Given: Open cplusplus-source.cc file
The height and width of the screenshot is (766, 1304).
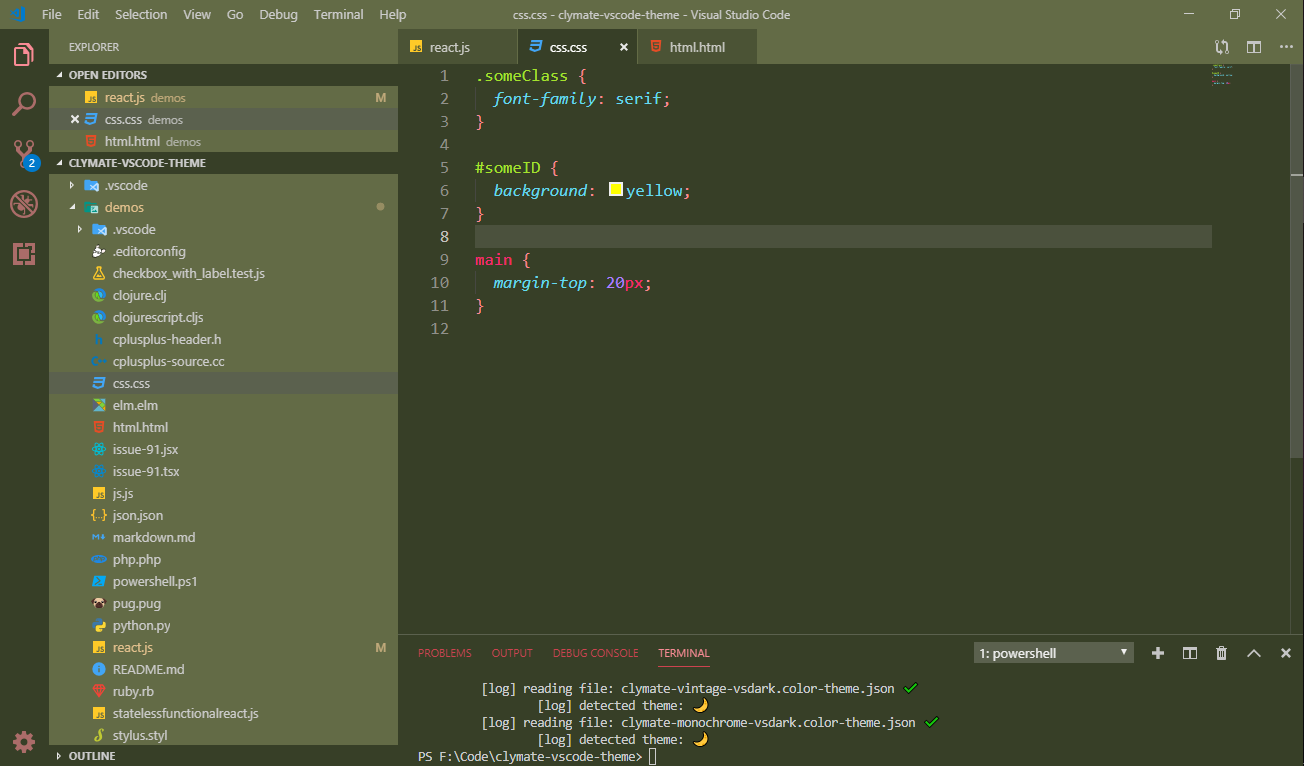Looking at the screenshot, I should pyautogui.click(x=224, y=361).
